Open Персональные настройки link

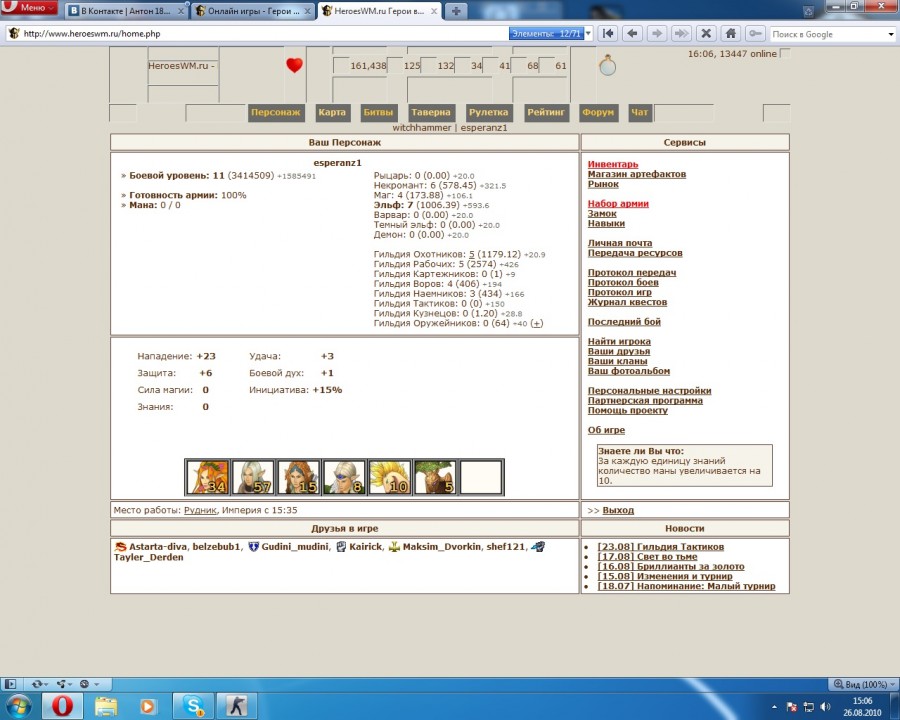coord(649,390)
